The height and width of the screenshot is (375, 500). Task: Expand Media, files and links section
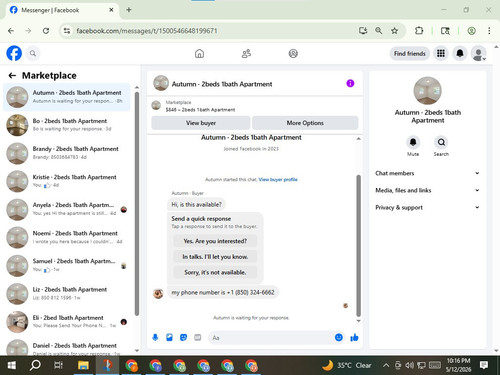[427, 190]
